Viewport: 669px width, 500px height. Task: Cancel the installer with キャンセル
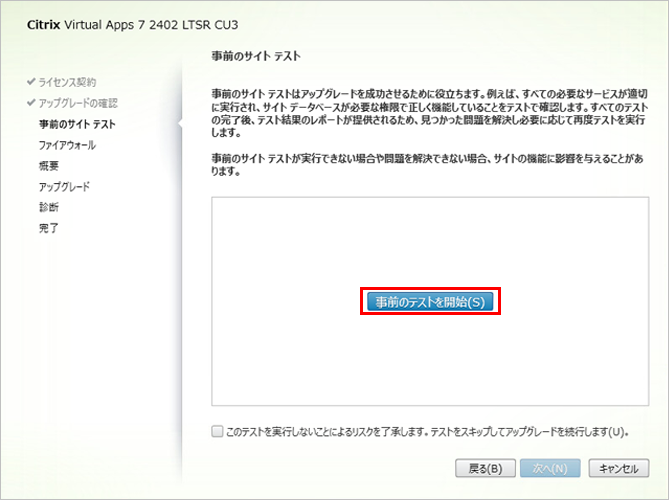619,468
